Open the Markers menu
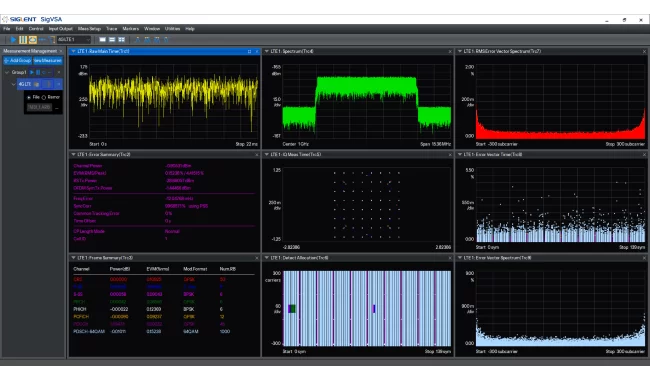The width and height of the screenshot is (650, 380). point(131,29)
